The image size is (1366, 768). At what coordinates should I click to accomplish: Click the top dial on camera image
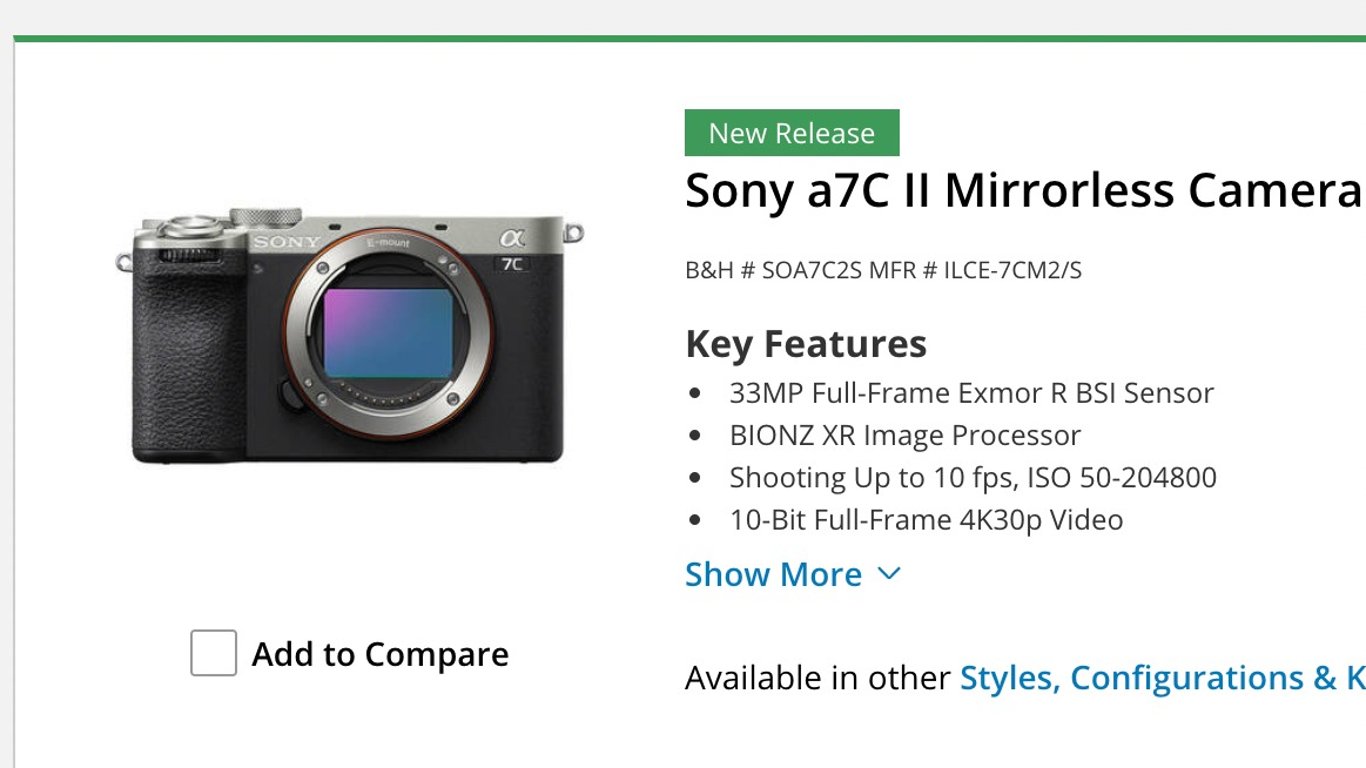[265, 216]
